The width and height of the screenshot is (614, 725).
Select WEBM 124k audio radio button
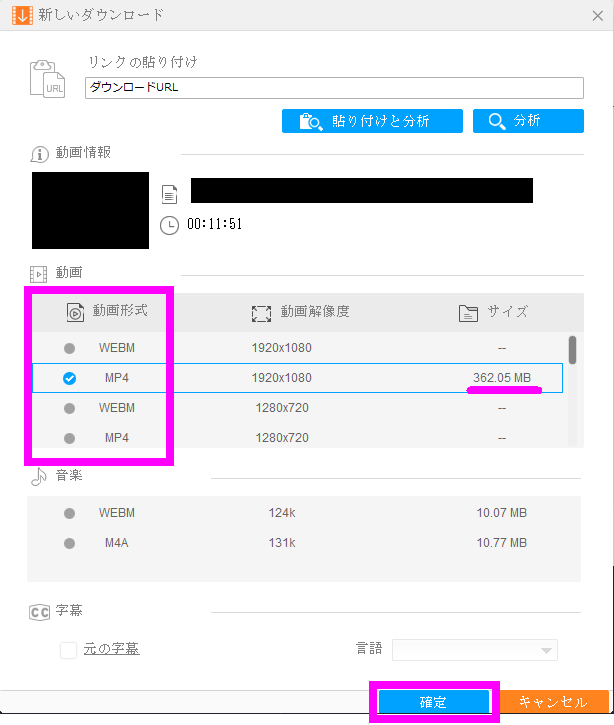[69, 513]
